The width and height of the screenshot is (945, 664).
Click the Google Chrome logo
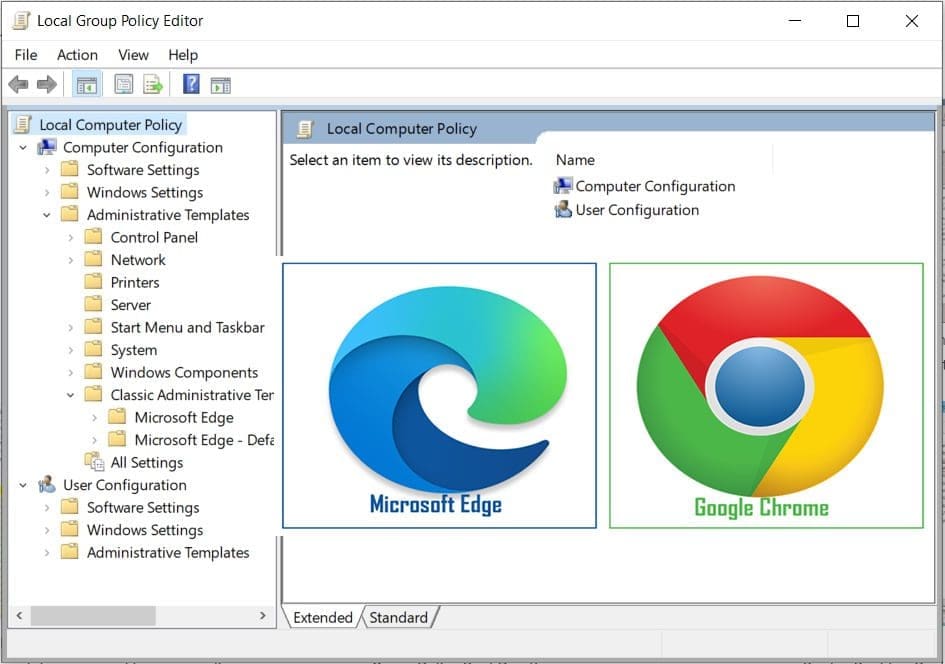pos(765,390)
